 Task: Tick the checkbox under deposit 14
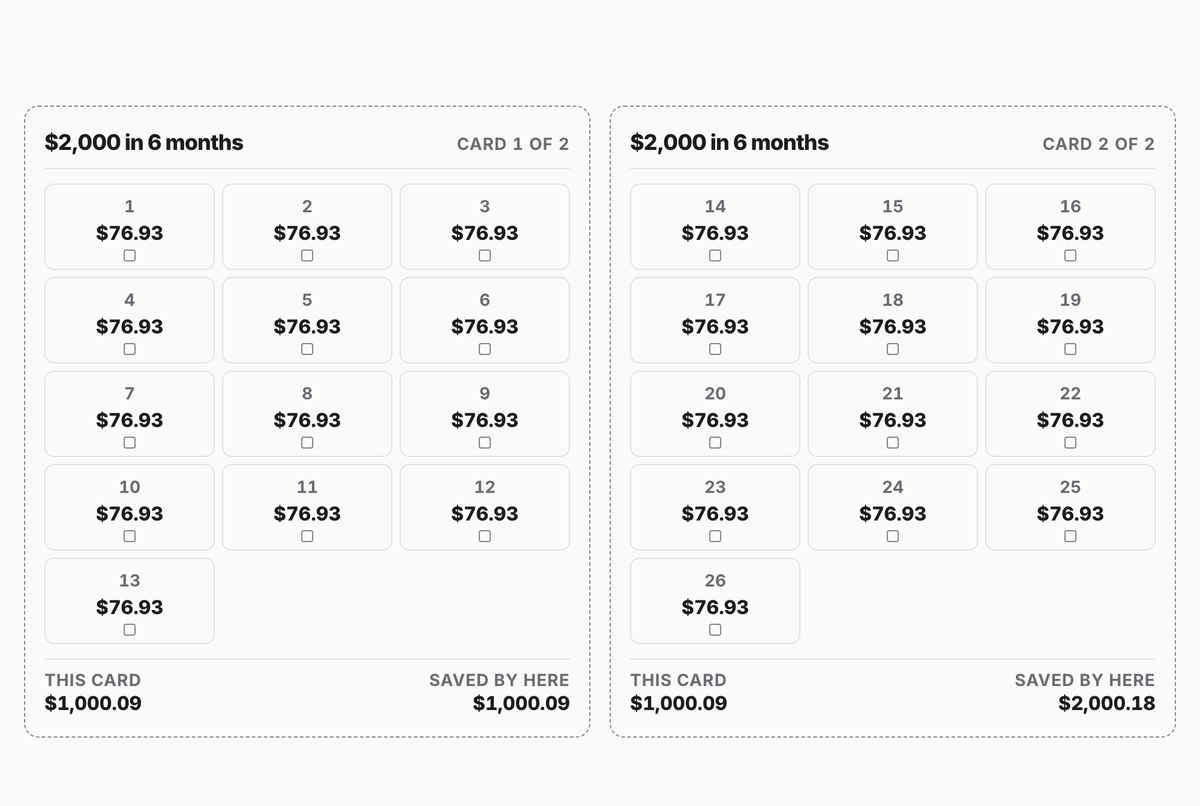click(715, 255)
